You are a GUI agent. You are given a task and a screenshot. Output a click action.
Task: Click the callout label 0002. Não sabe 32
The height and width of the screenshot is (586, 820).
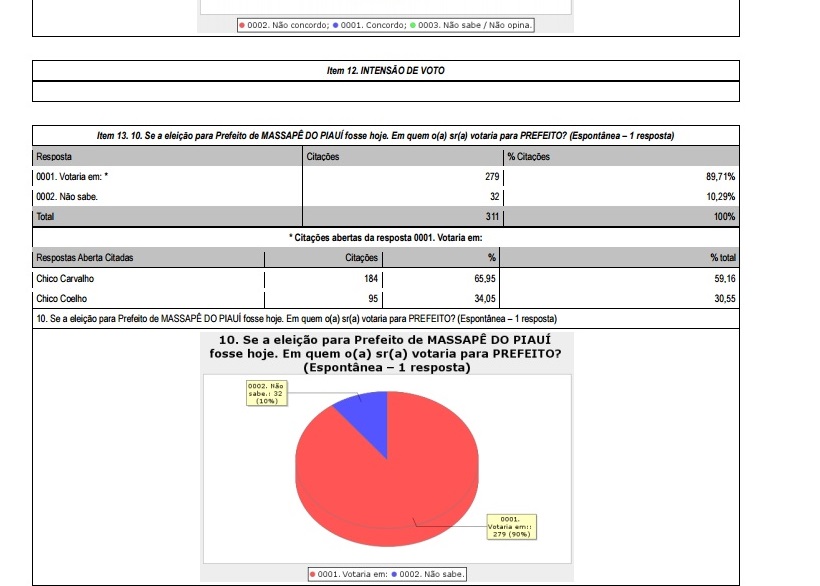pyautogui.click(x=267, y=394)
